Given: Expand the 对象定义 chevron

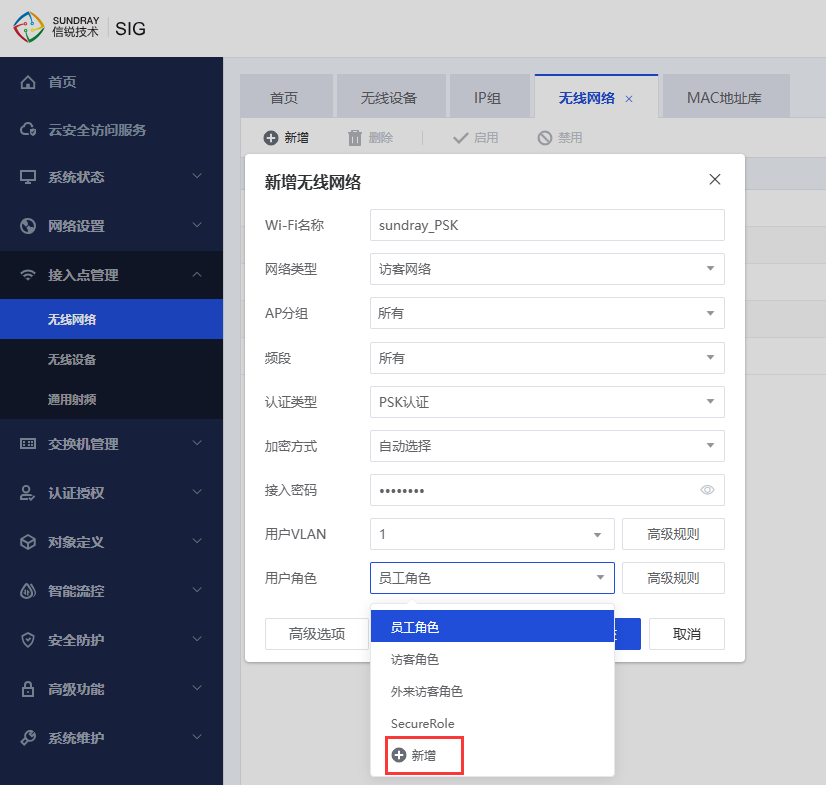Looking at the screenshot, I should 197,541.
